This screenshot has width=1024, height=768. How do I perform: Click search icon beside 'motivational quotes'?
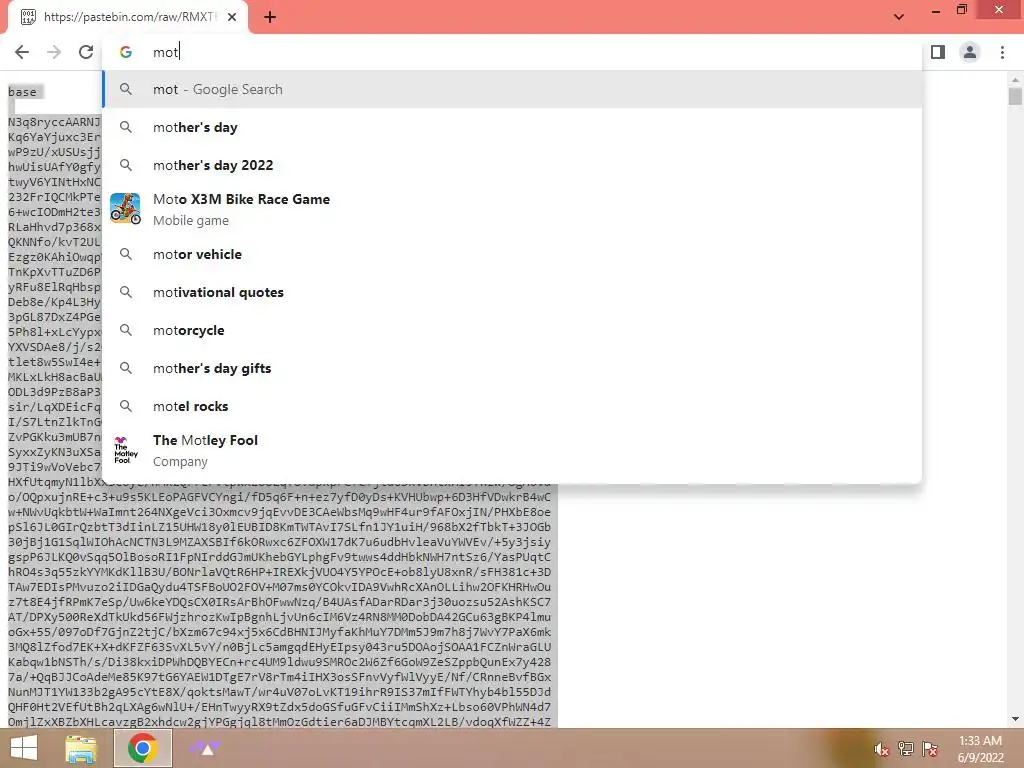pos(126,292)
